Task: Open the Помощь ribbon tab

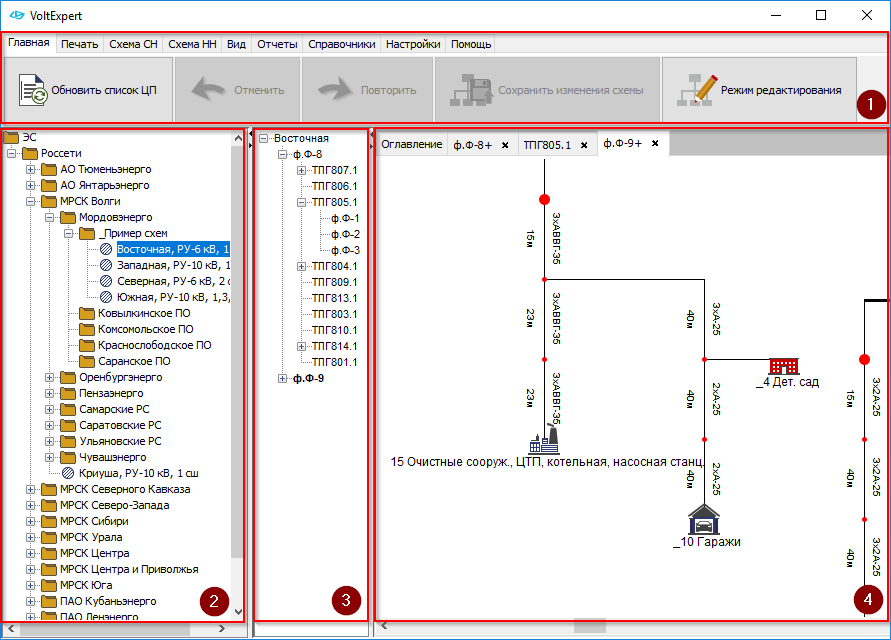Action: (471, 44)
